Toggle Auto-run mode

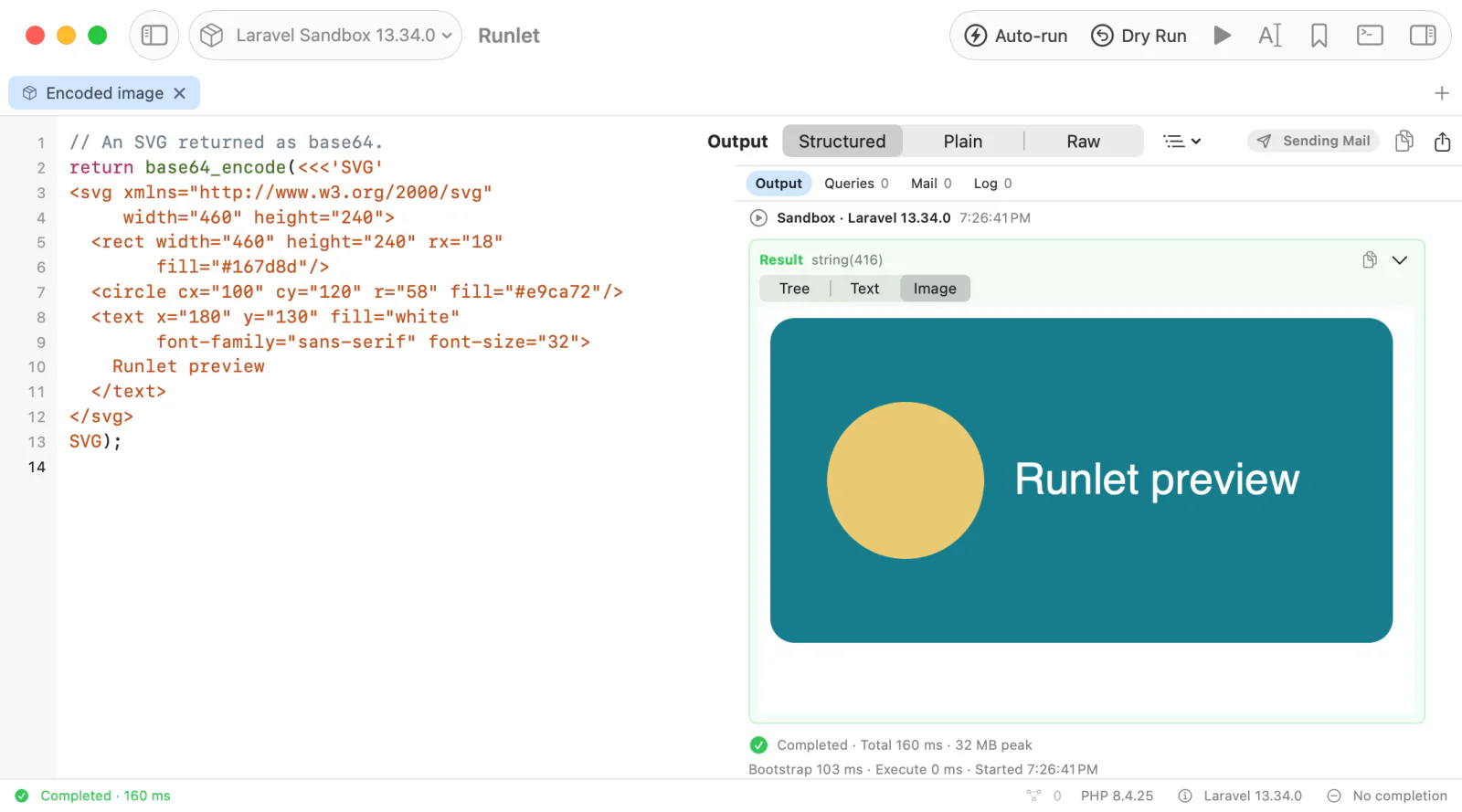pyautogui.click(x=1016, y=36)
